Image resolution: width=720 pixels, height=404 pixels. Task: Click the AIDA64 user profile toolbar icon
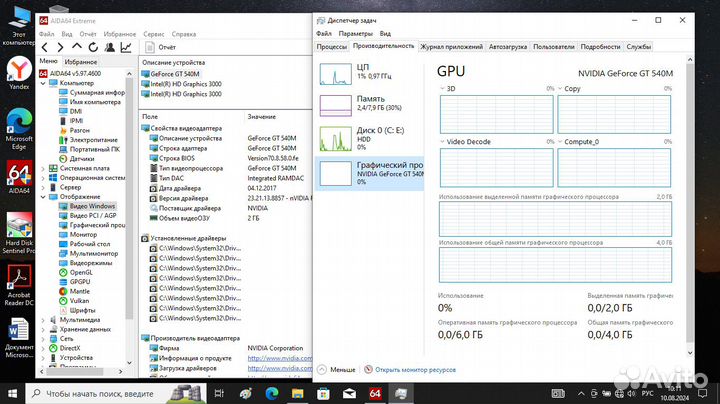point(109,47)
